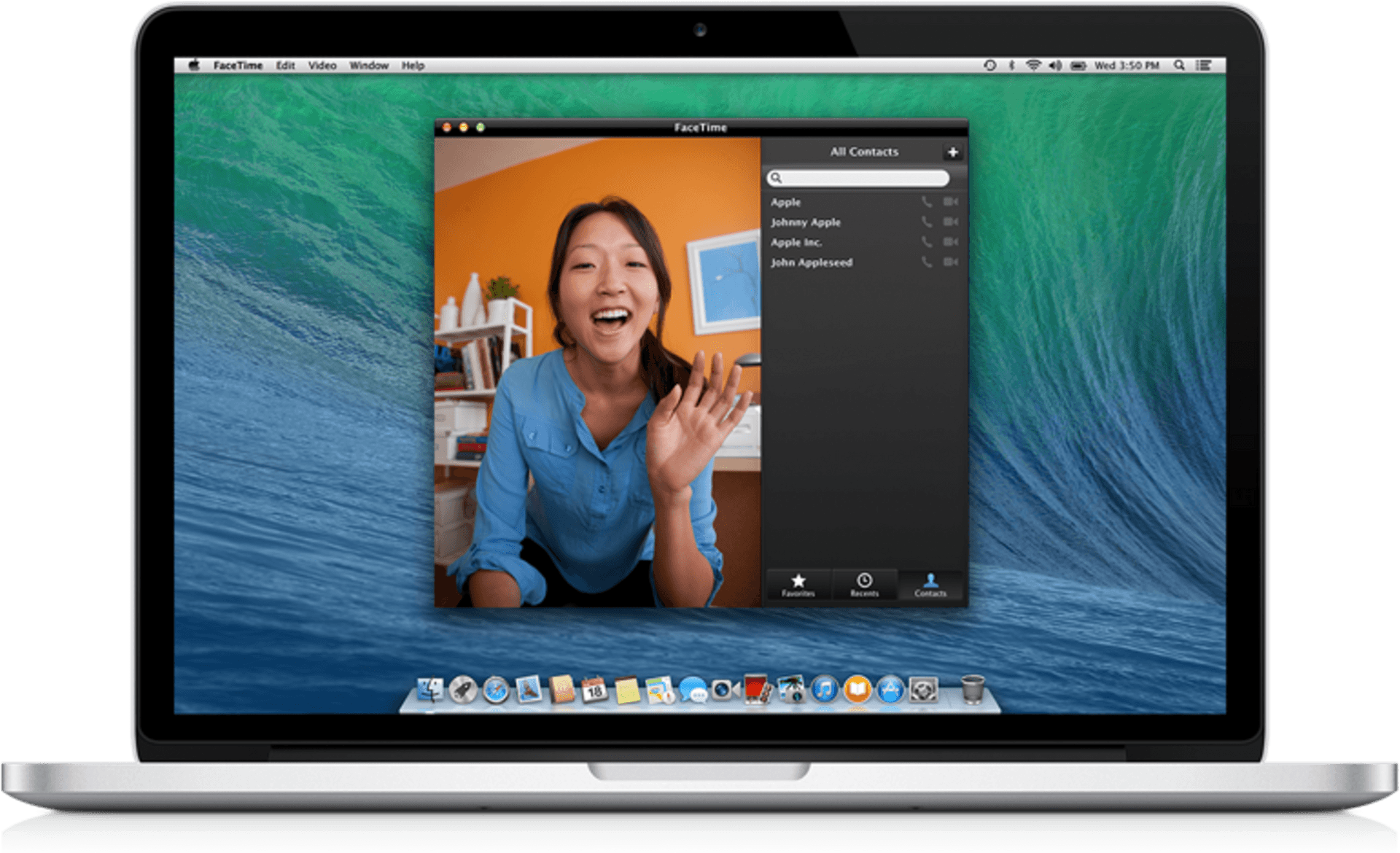Screen dimensions: 1400x853
Task: Open the Trash in the dock
Action: (973, 688)
